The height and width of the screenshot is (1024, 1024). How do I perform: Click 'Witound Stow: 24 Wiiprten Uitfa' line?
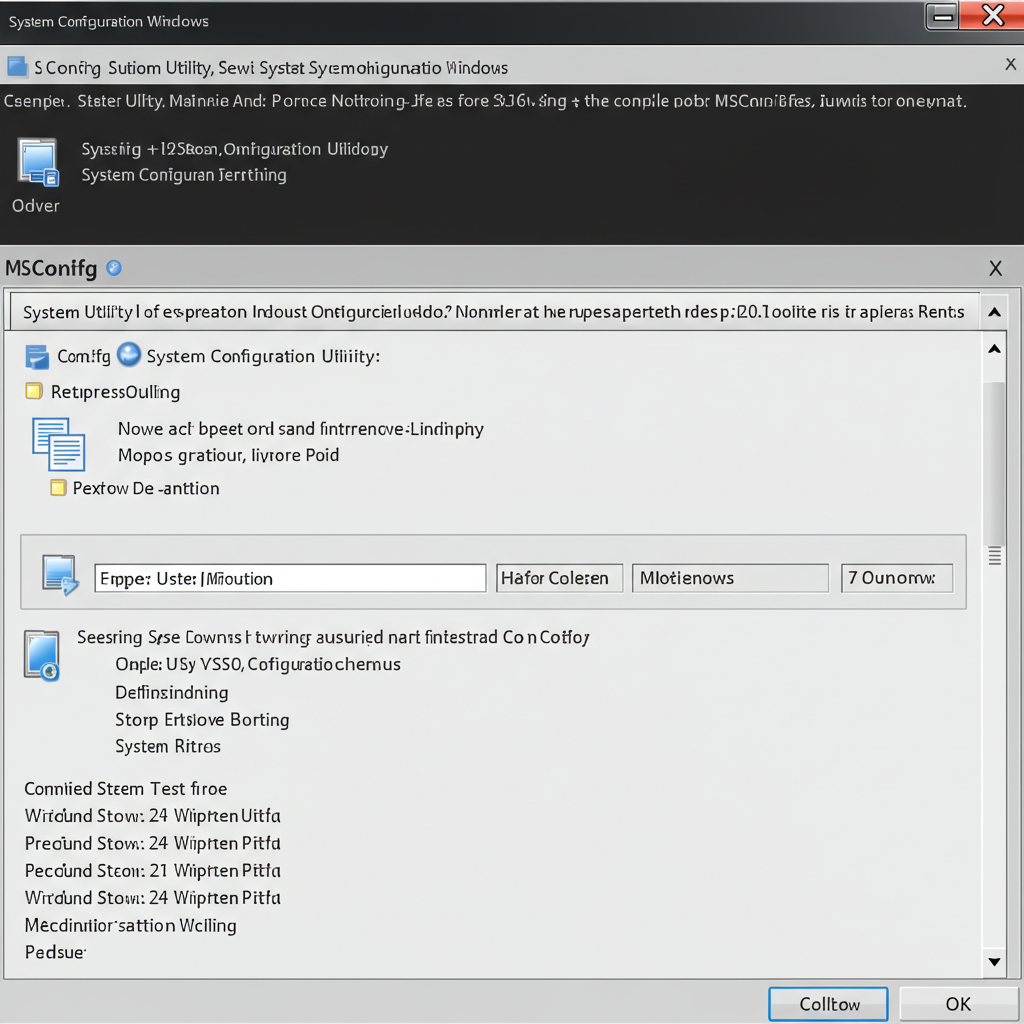(x=153, y=816)
